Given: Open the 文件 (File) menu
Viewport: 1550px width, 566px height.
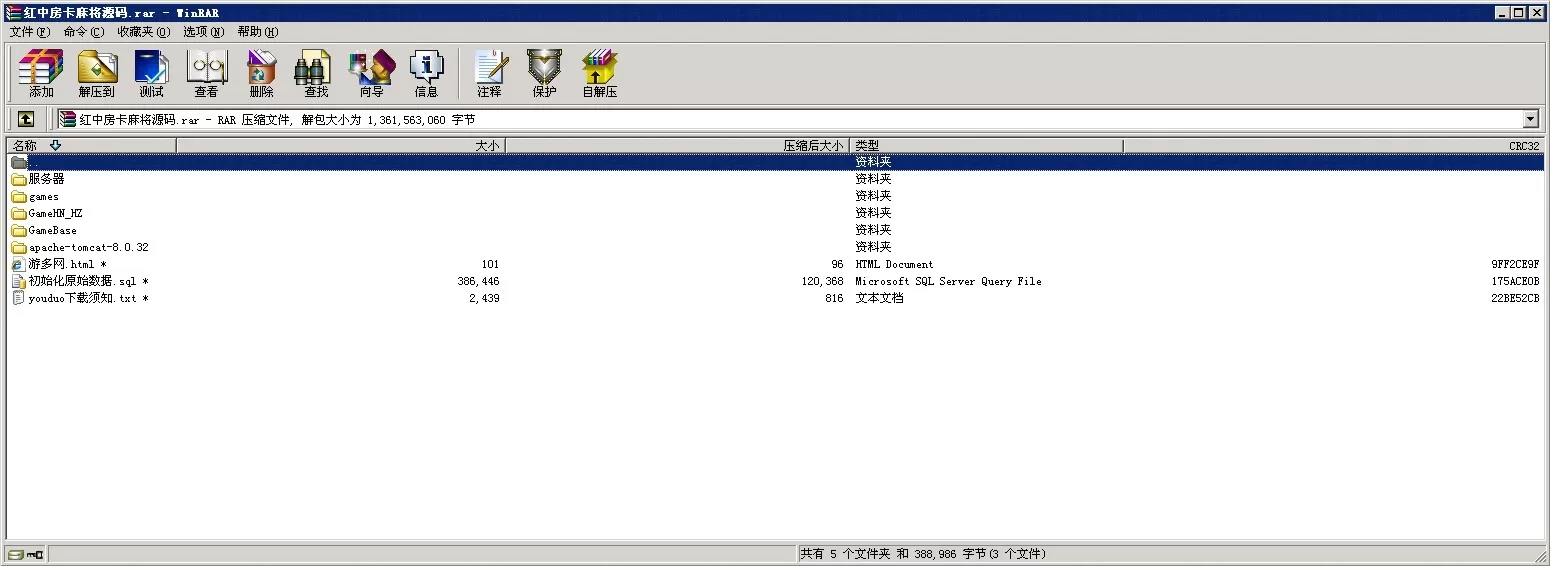Looking at the screenshot, I should pyautogui.click(x=29, y=32).
